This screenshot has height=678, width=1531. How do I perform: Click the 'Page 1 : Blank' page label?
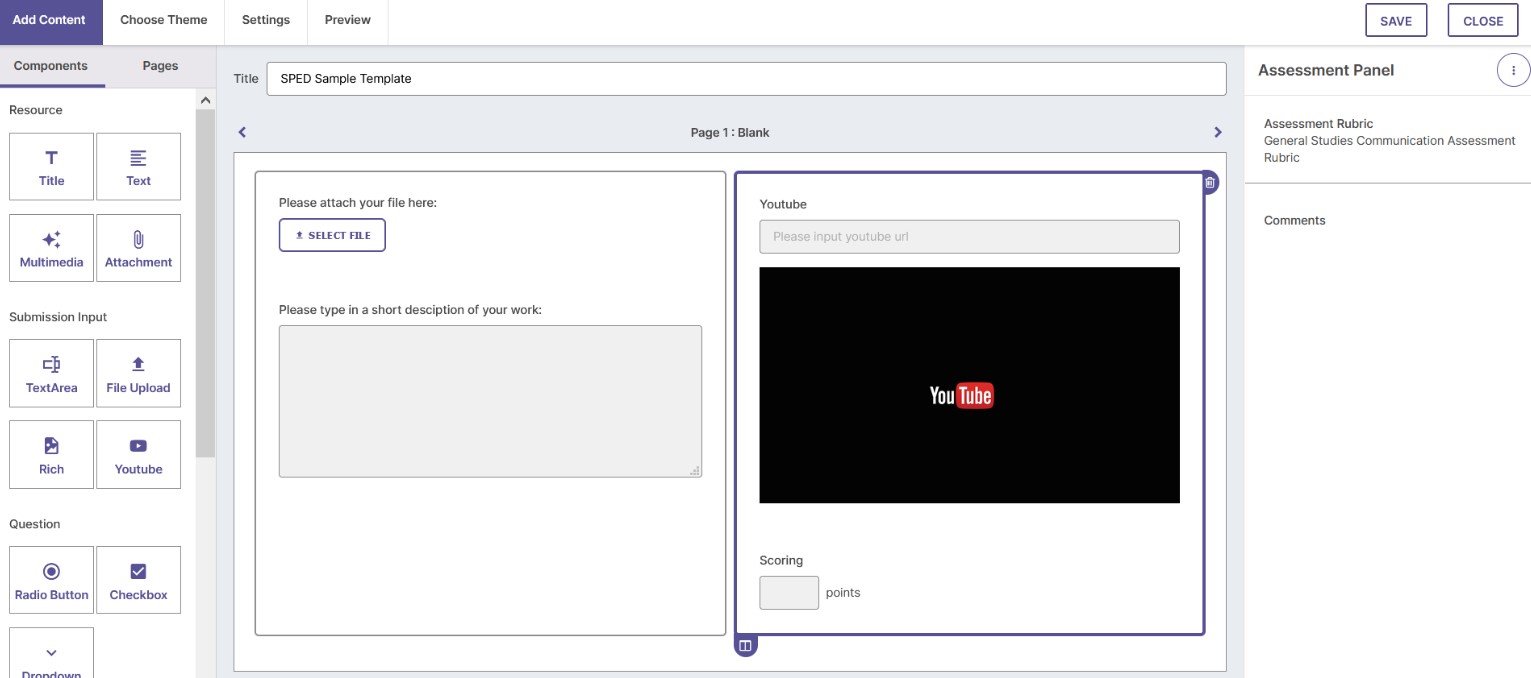pyautogui.click(x=730, y=132)
